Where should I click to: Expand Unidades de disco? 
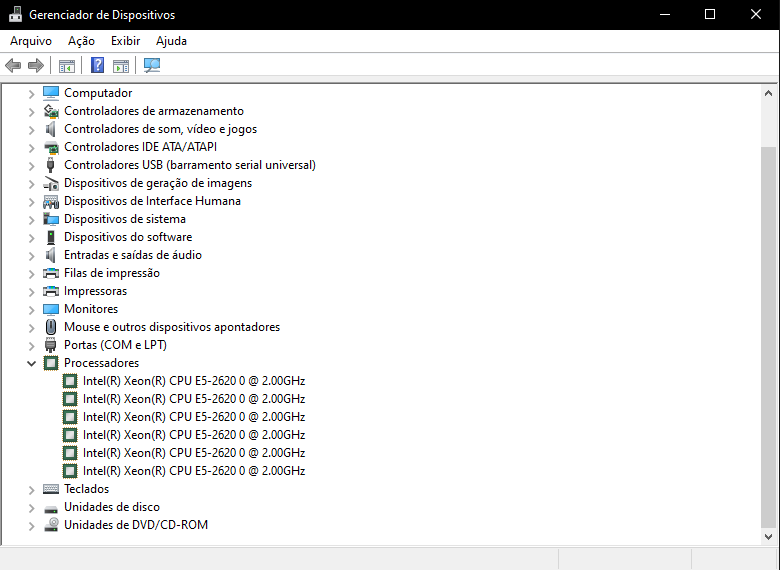[31, 507]
